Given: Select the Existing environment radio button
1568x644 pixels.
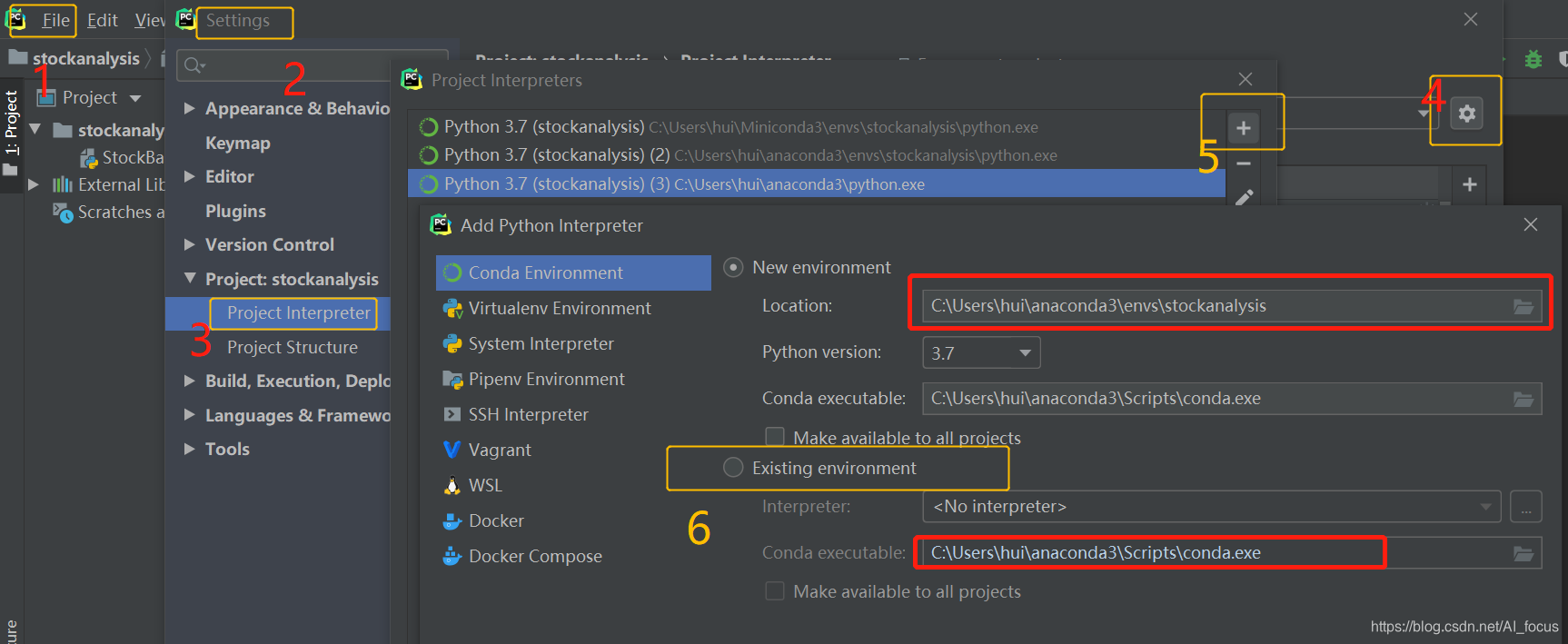Looking at the screenshot, I should (733, 468).
